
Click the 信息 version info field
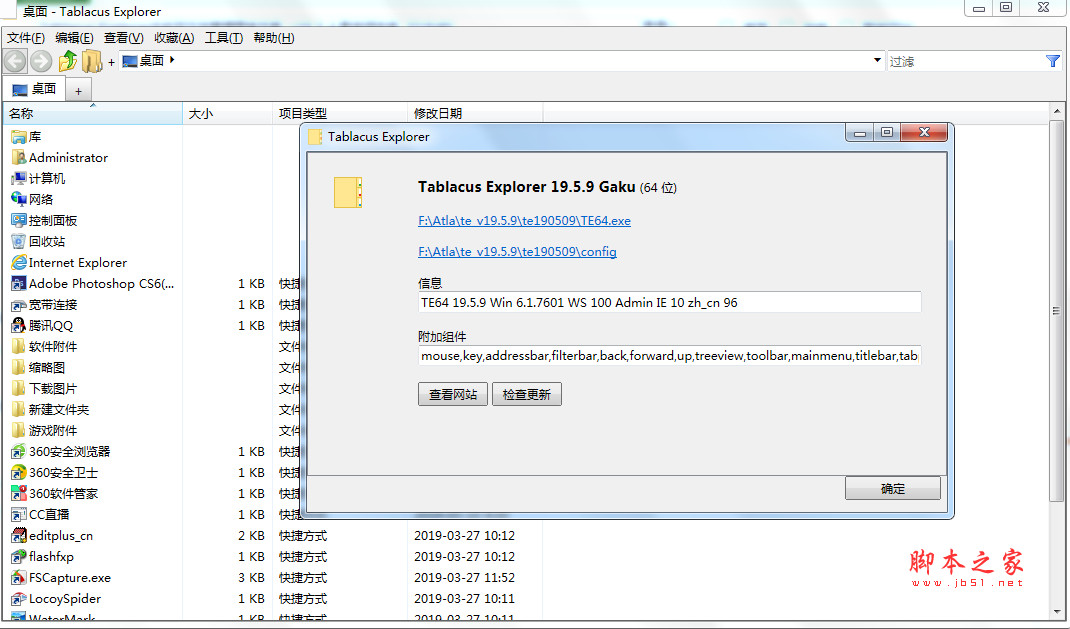pyautogui.click(x=669, y=302)
